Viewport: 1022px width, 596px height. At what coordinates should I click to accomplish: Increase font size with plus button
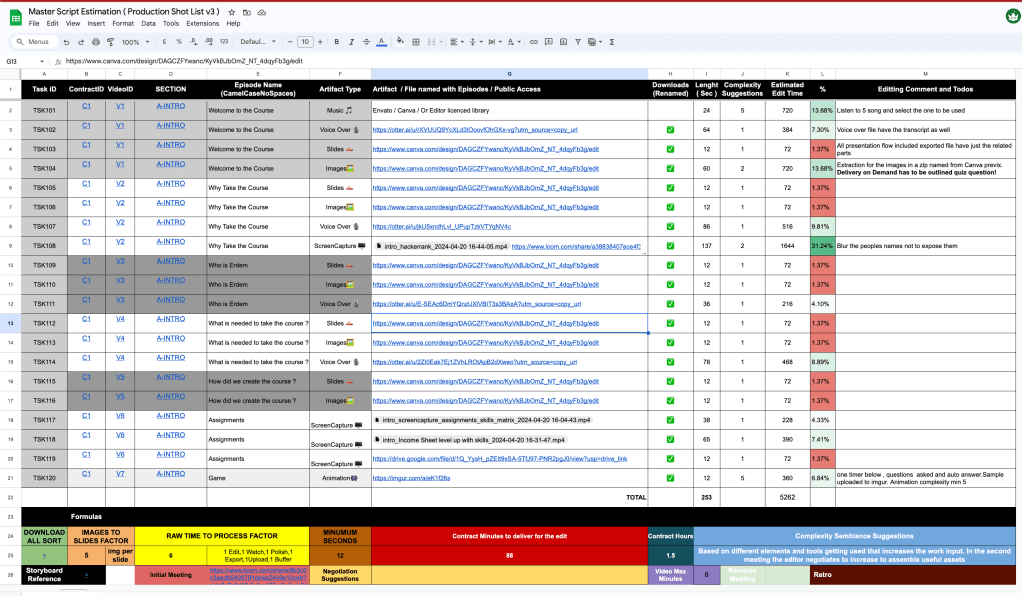[x=320, y=42]
